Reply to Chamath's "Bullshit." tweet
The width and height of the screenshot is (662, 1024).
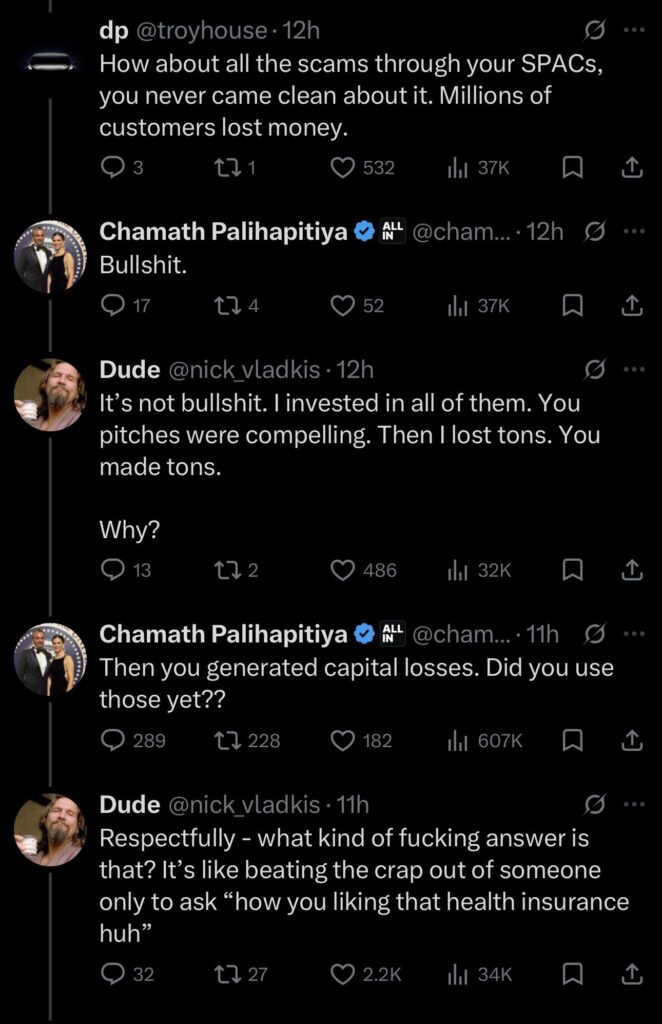[x=113, y=306]
